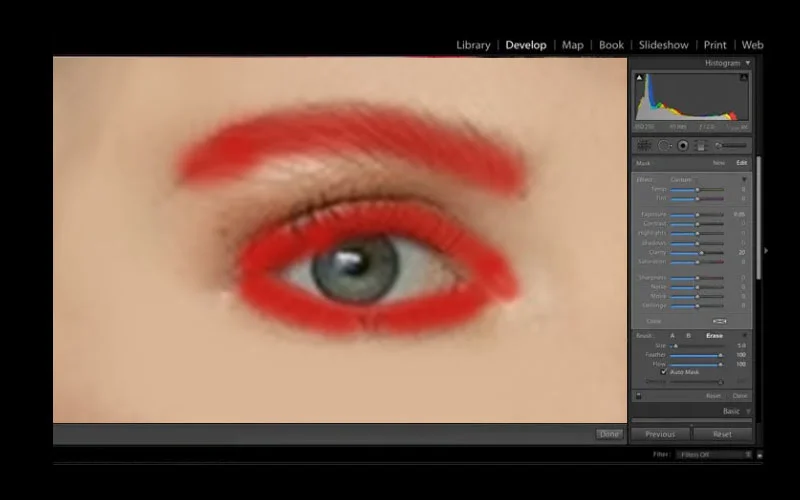Click Done below the photo
The height and width of the screenshot is (500, 800).
(609, 434)
